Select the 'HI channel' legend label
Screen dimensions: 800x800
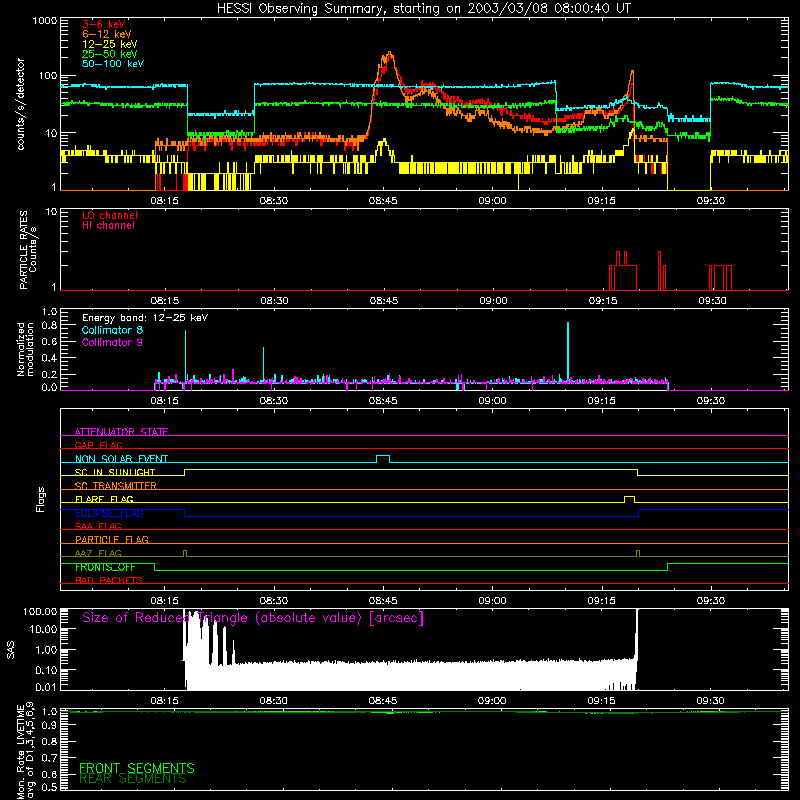108,226
